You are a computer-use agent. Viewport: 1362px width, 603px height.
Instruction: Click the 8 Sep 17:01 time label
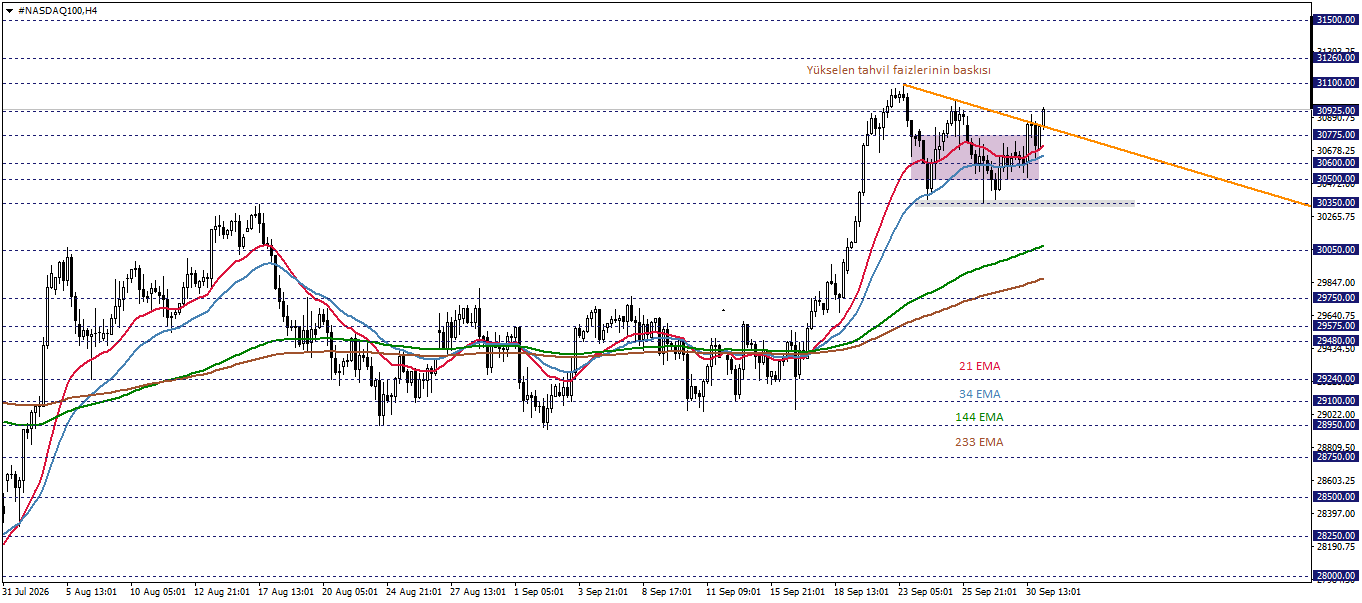669,592
